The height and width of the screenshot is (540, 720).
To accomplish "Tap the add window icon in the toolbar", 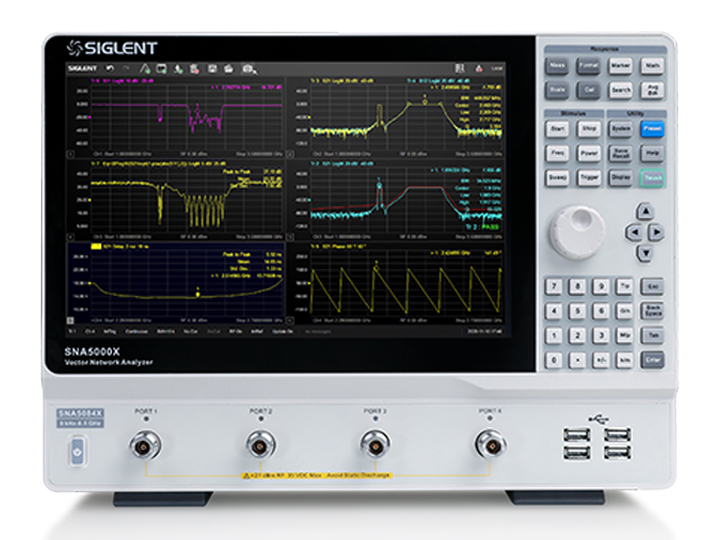I will (x=161, y=68).
